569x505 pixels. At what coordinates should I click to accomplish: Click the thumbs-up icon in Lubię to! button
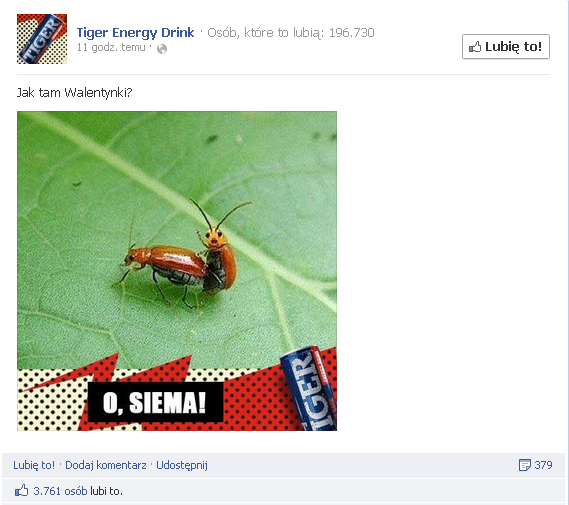click(475, 47)
